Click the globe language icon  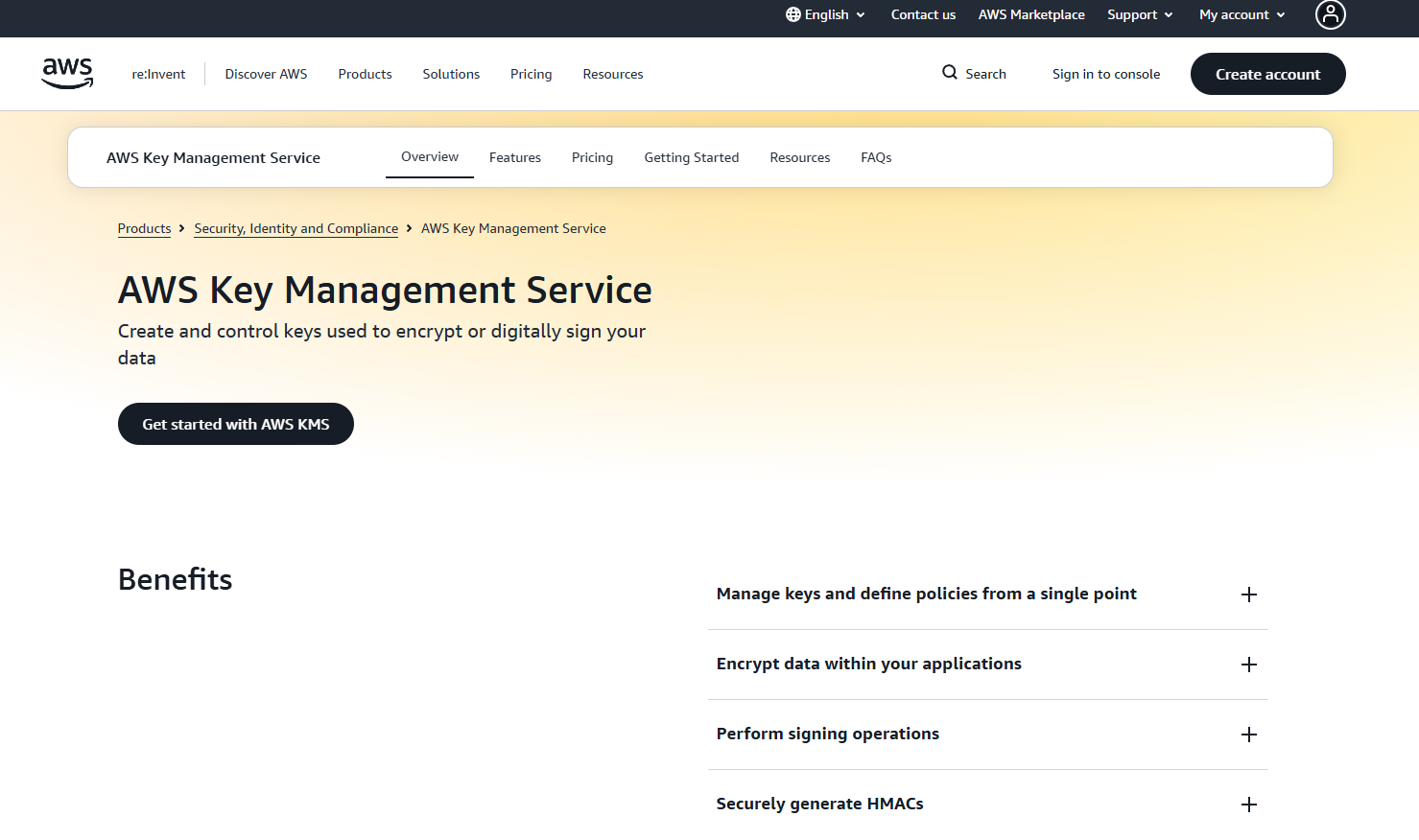click(792, 14)
